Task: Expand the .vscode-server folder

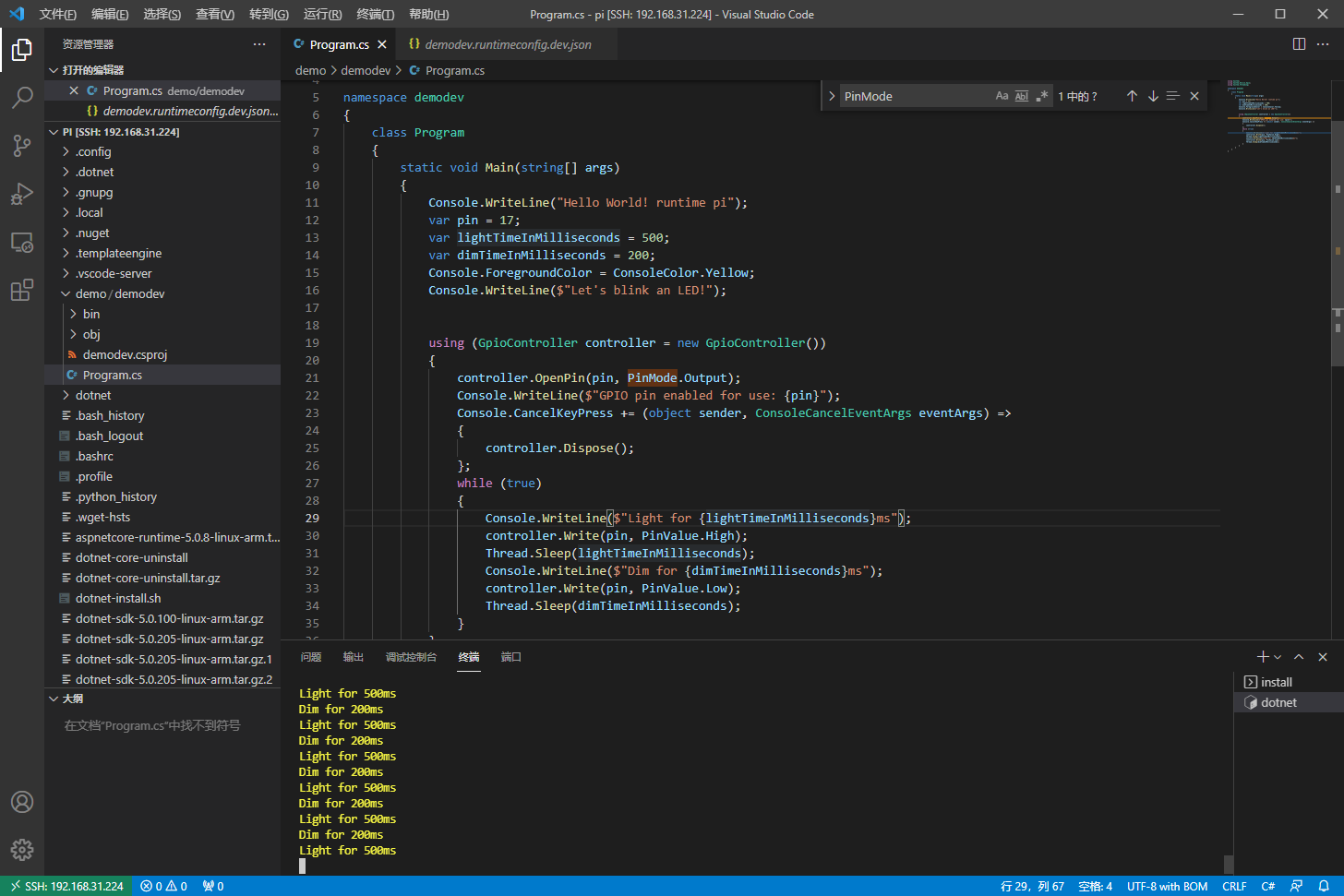Action: click(x=162, y=273)
